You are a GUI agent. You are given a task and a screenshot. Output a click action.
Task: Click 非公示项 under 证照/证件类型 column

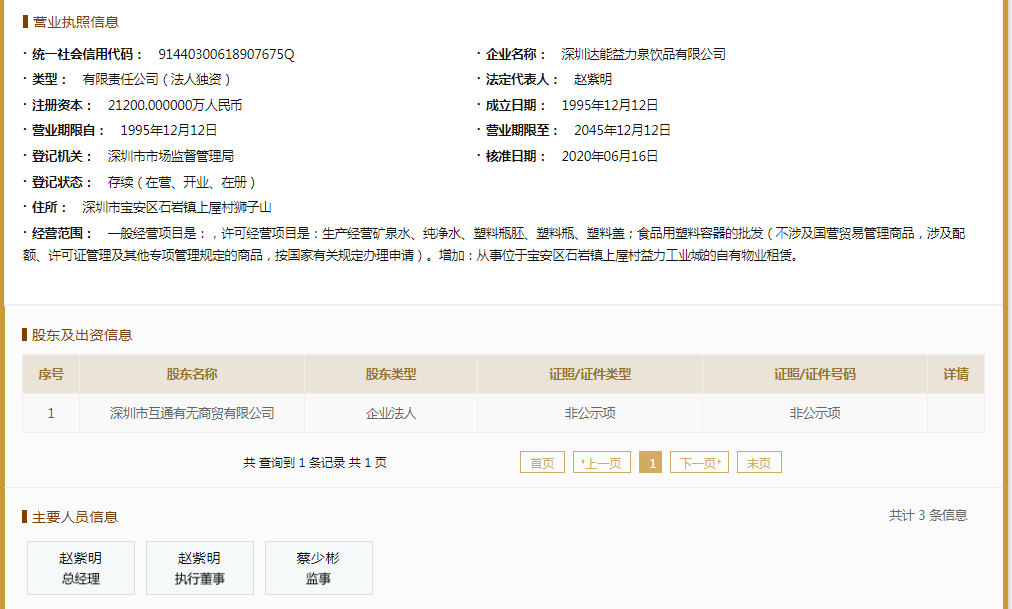(x=590, y=413)
